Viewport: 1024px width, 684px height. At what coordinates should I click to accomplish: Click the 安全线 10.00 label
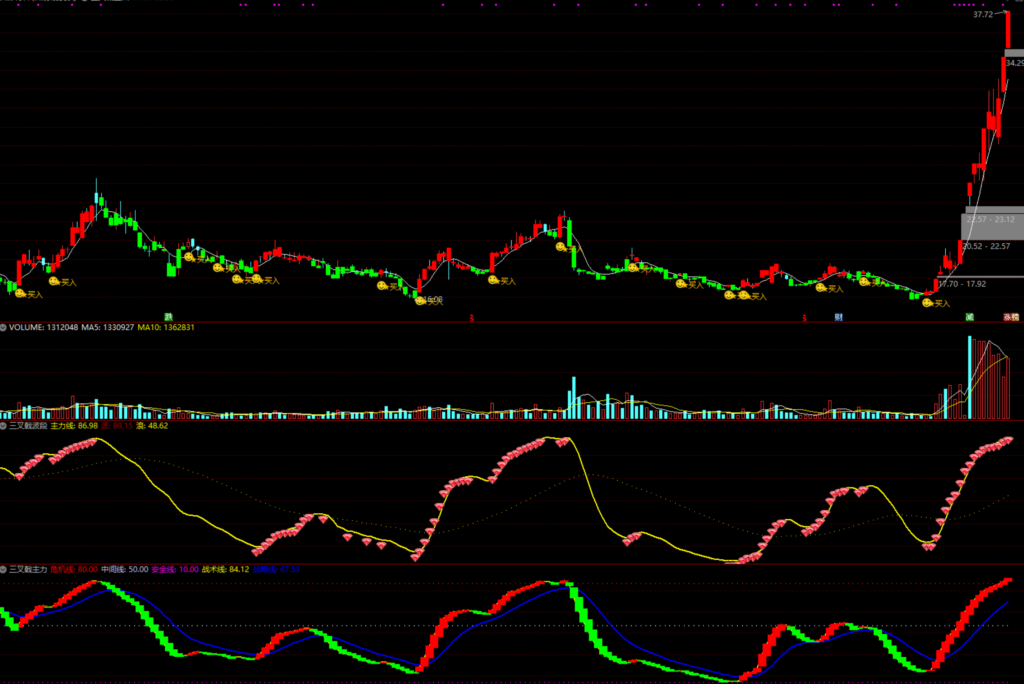pos(175,569)
